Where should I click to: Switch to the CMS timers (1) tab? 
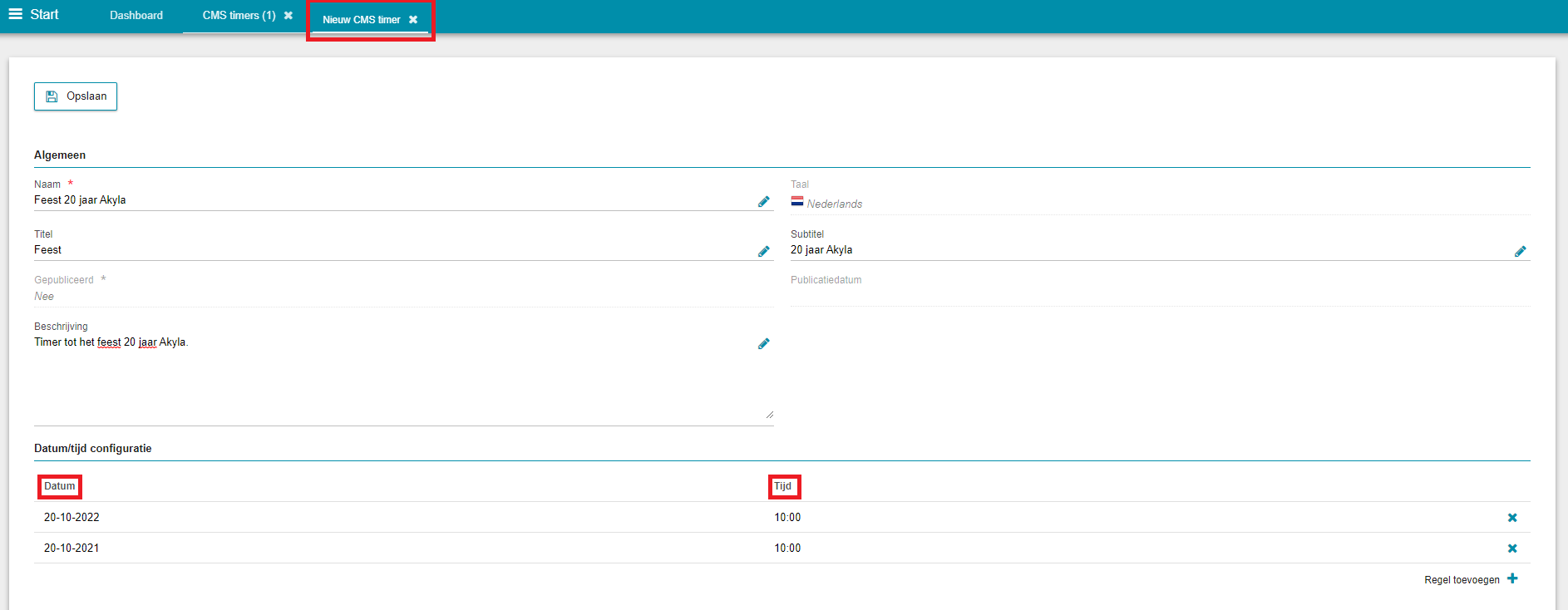pyautogui.click(x=239, y=16)
